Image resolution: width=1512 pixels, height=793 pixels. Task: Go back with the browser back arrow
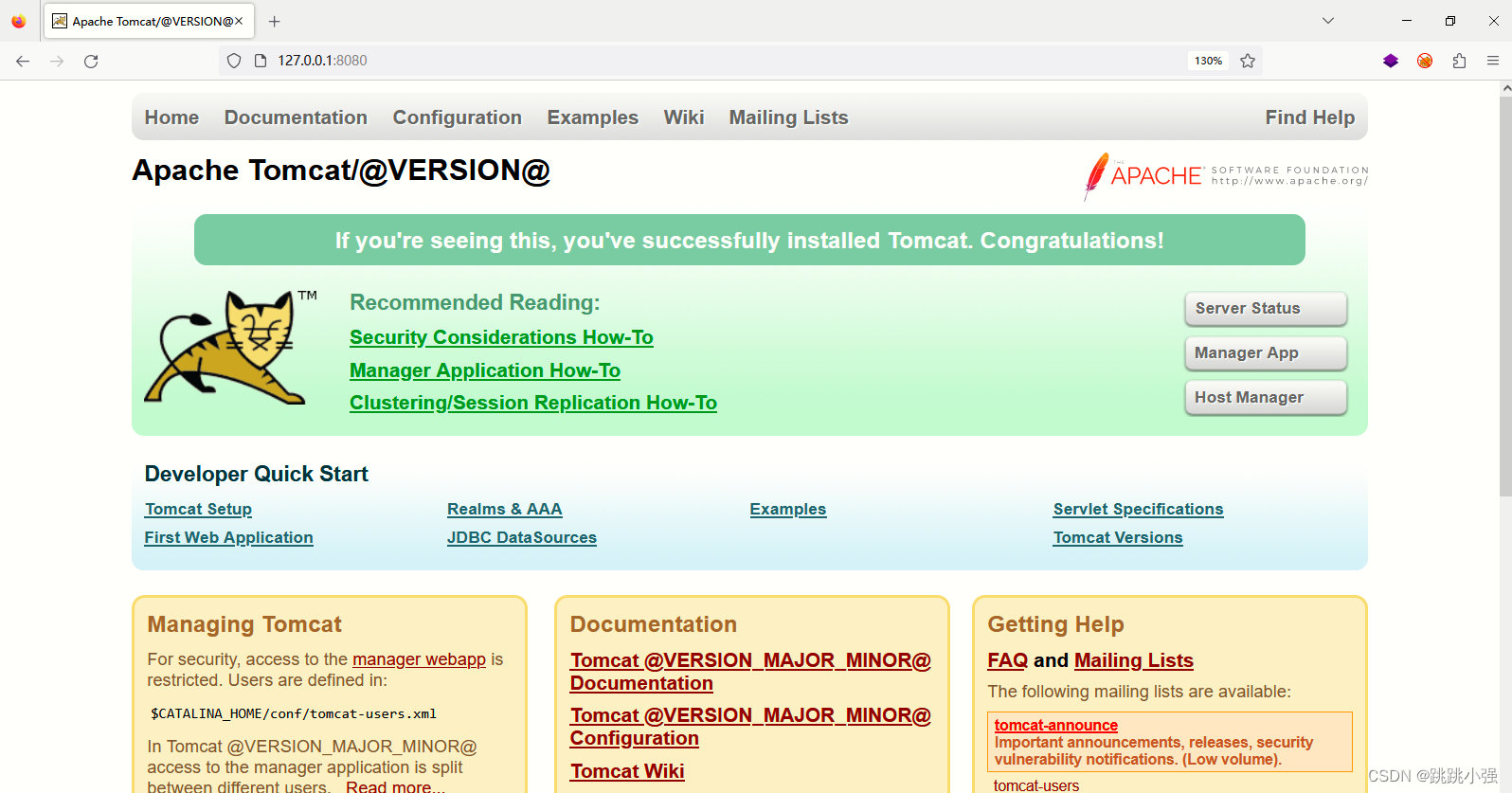click(x=23, y=61)
